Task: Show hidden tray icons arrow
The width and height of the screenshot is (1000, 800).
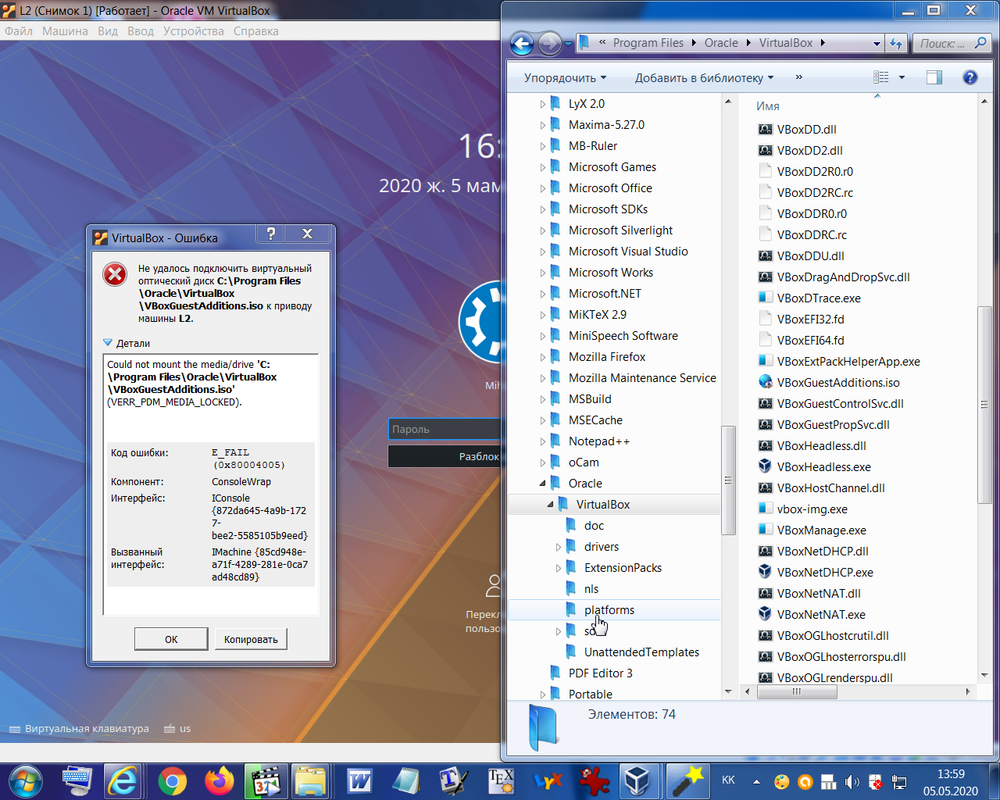Action: tap(756, 781)
